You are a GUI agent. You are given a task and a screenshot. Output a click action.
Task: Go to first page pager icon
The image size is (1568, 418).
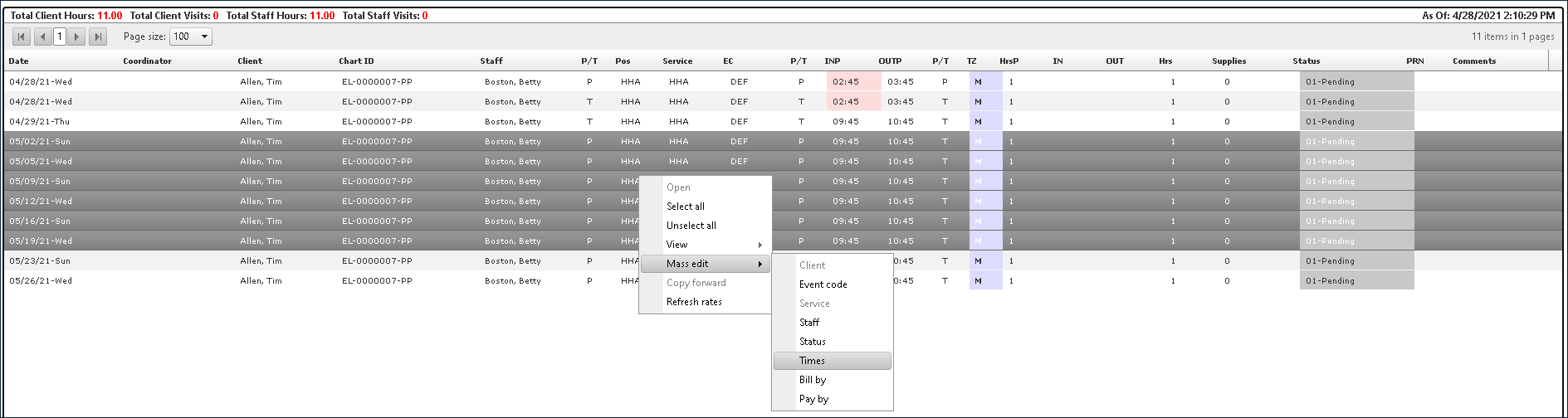click(x=22, y=36)
